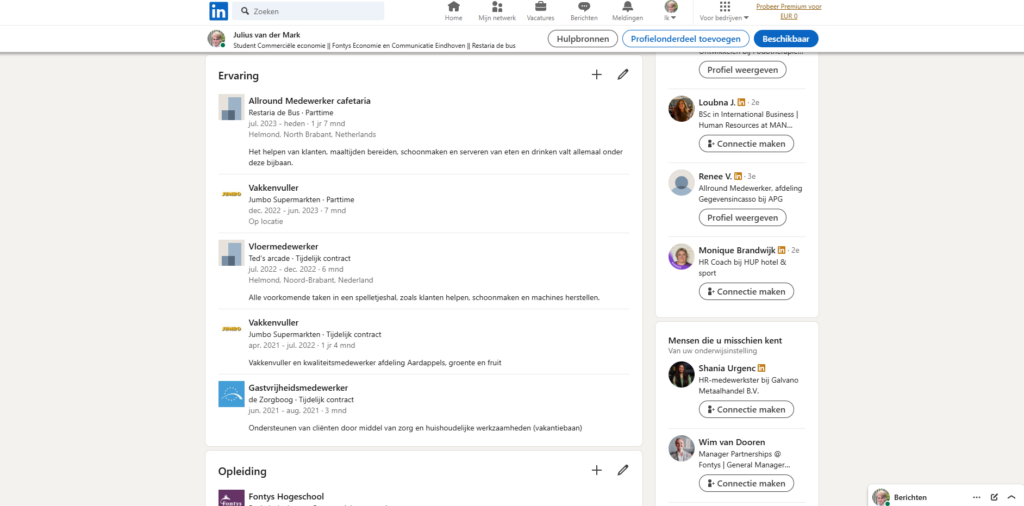This screenshot has width=1024, height=506.
Task: Connect with Shania Urgenc
Action: click(x=746, y=409)
